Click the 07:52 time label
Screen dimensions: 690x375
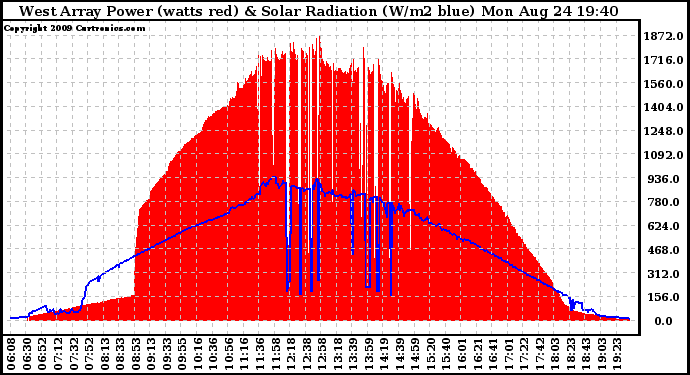pyautogui.click(x=89, y=354)
